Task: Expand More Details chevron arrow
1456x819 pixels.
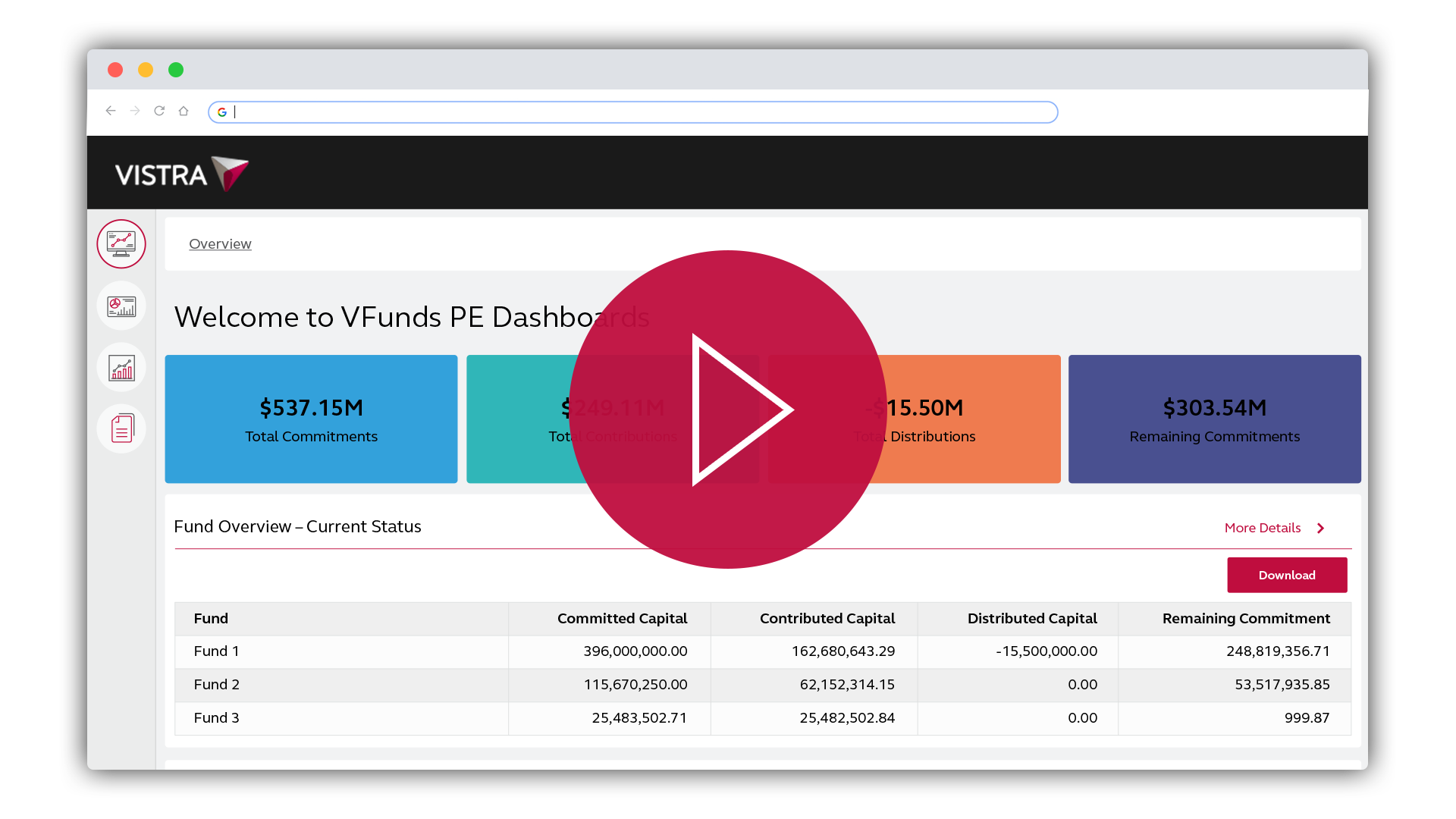Action: click(1320, 529)
